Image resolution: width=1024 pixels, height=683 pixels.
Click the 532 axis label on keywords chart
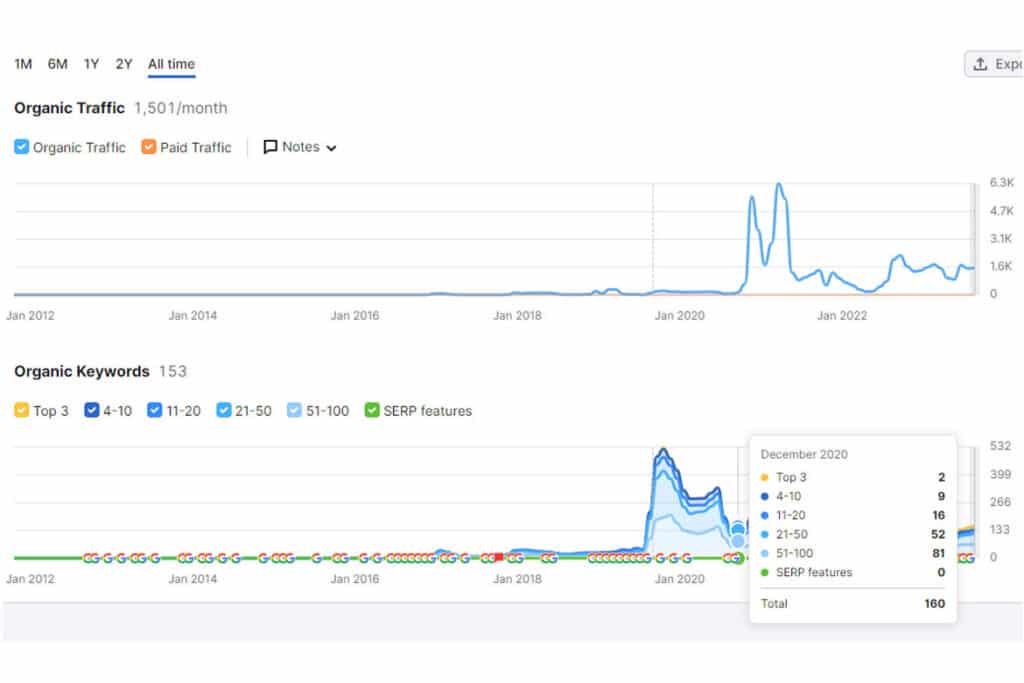[1000, 446]
